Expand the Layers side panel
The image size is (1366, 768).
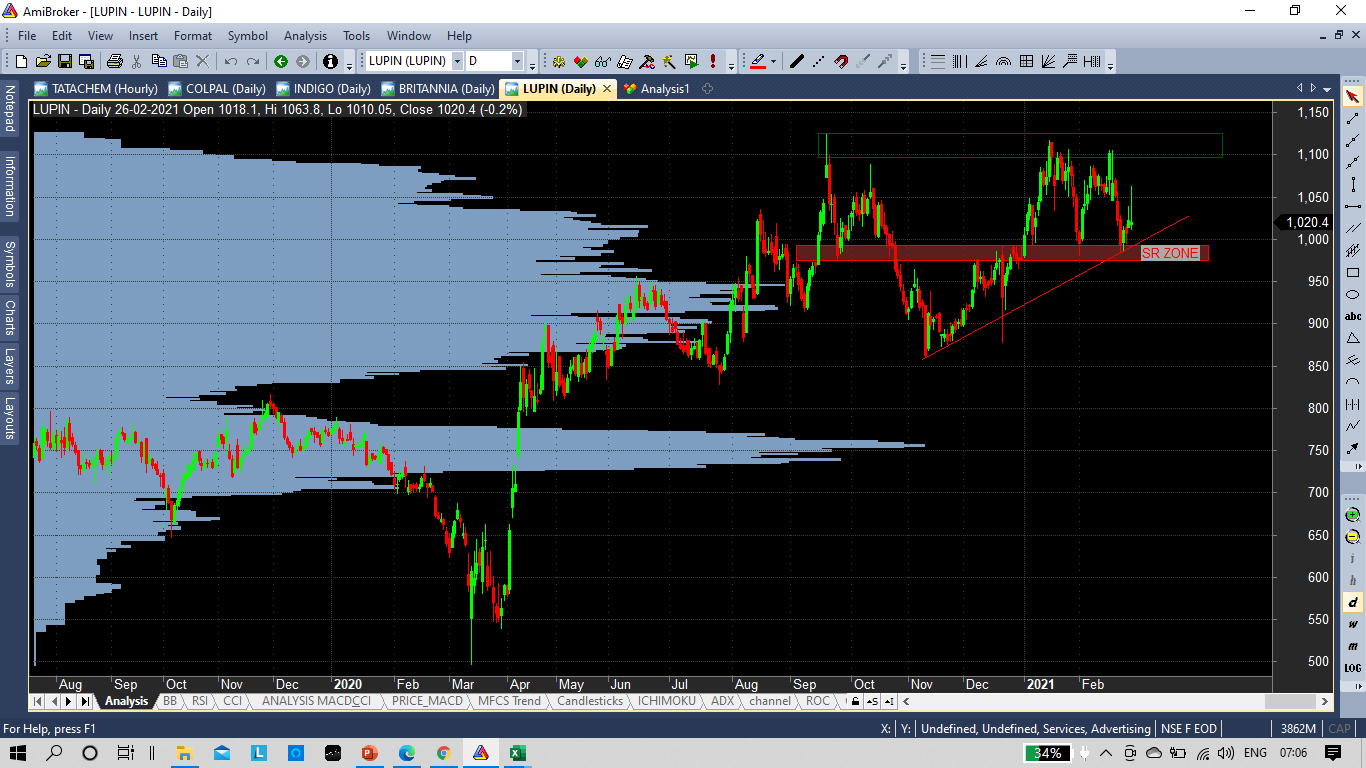[x=10, y=366]
